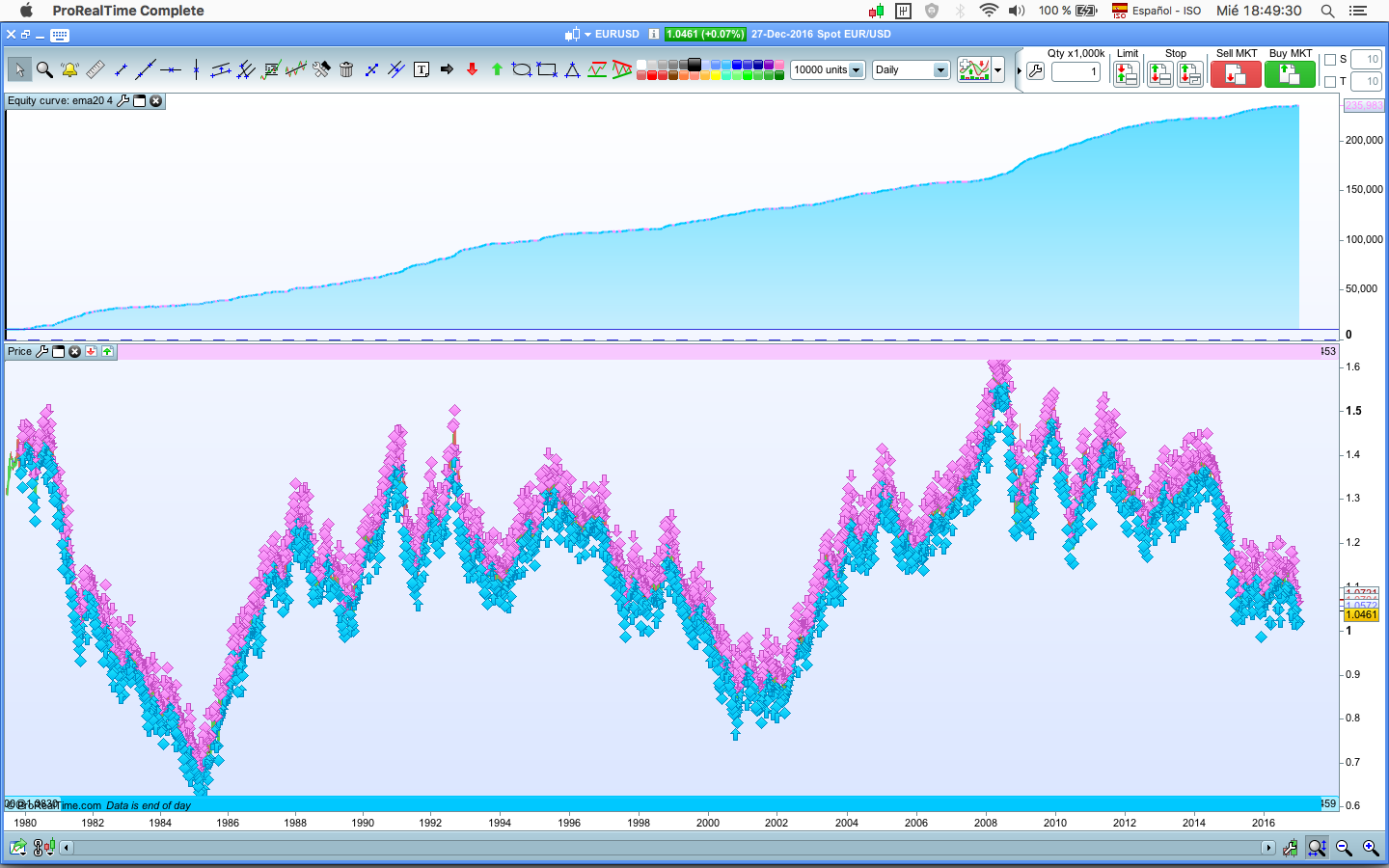Click the chart list icon at bottom left
This screenshot has width=1389, height=868.
[x=18, y=848]
